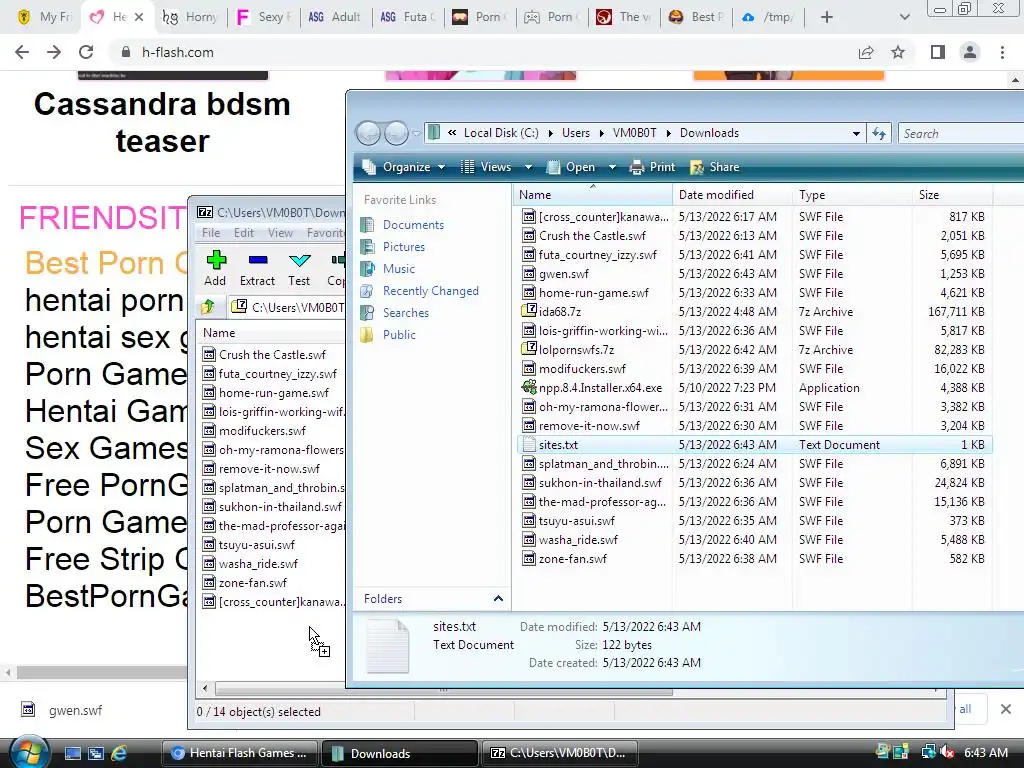Open the Windows Start menu
1024x768 pixels.
[x=29, y=753]
